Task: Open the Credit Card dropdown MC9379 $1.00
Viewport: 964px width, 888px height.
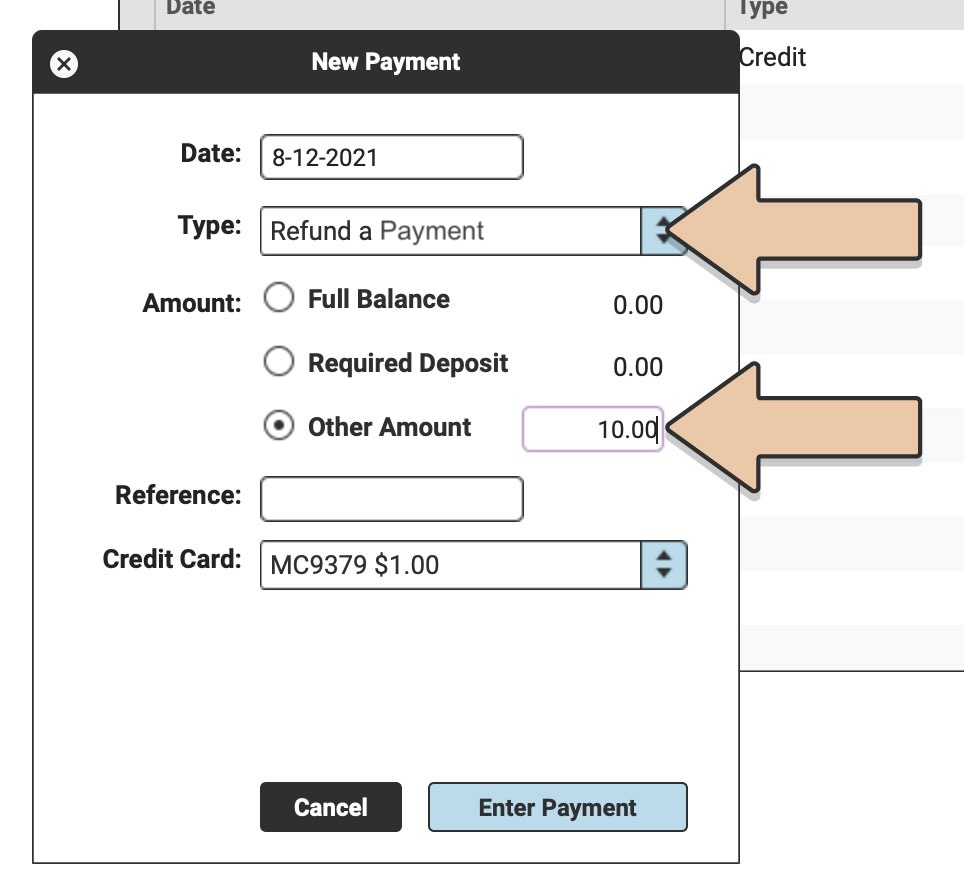Action: pyautogui.click(x=450, y=565)
